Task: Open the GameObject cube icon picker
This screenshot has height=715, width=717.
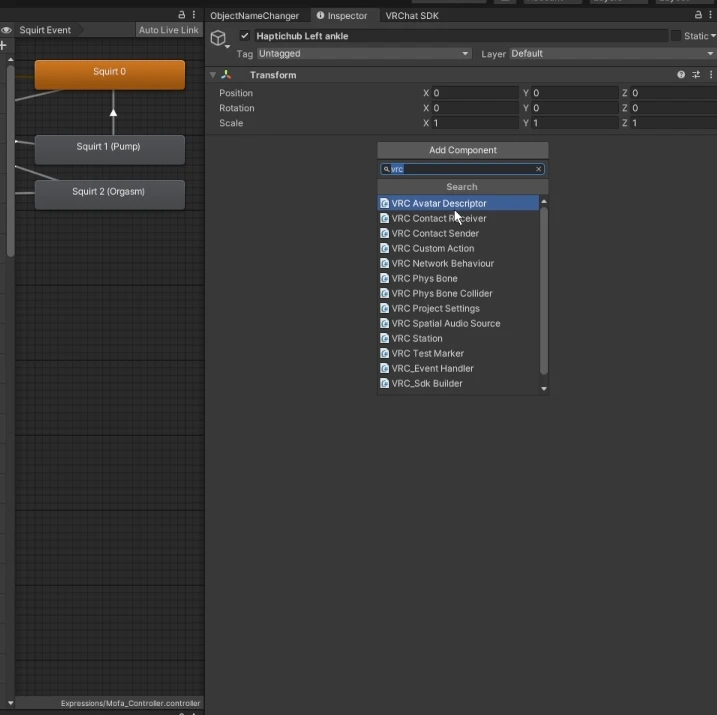Action: [x=219, y=38]
